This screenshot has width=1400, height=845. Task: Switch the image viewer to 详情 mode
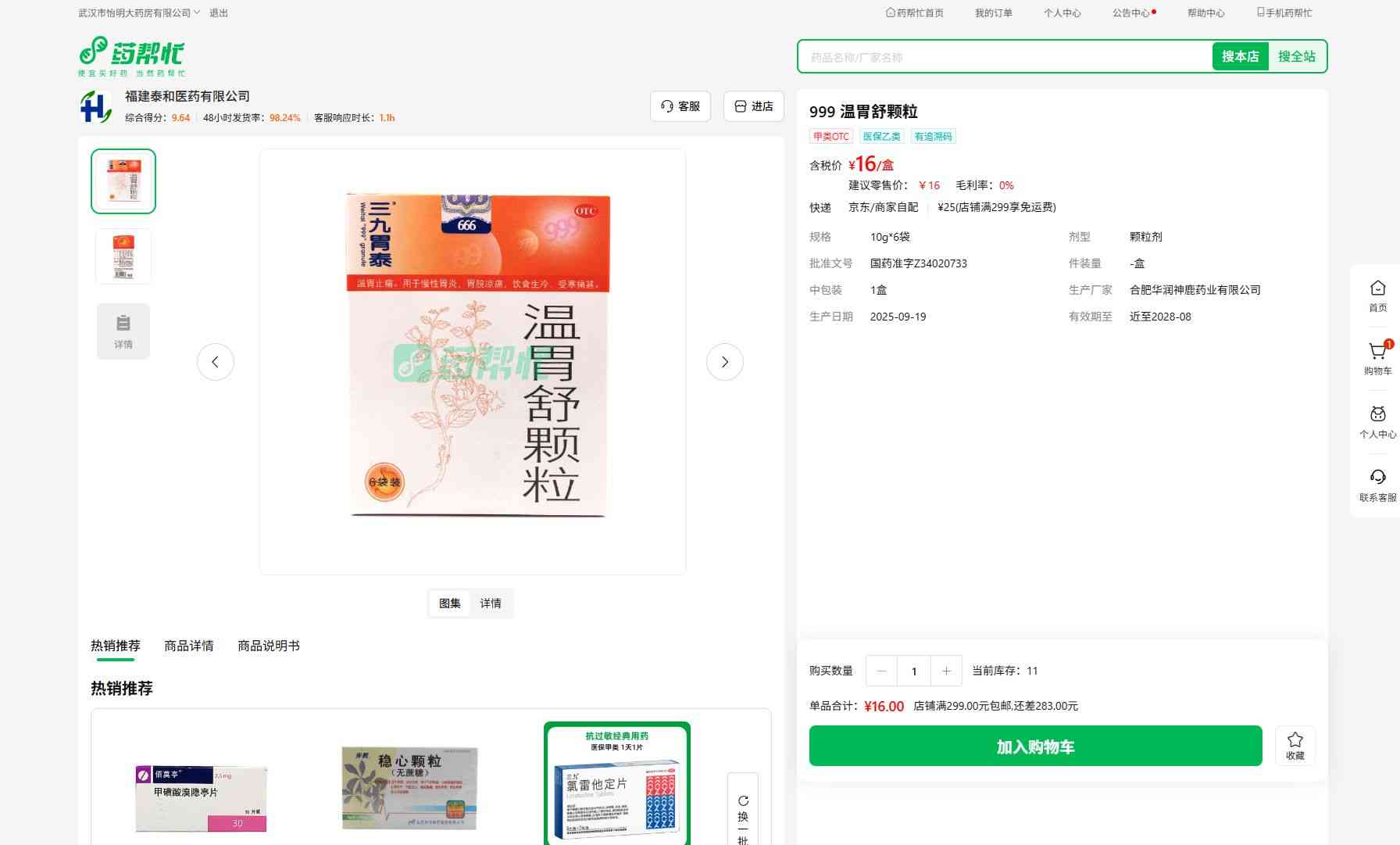click(491, 603)
